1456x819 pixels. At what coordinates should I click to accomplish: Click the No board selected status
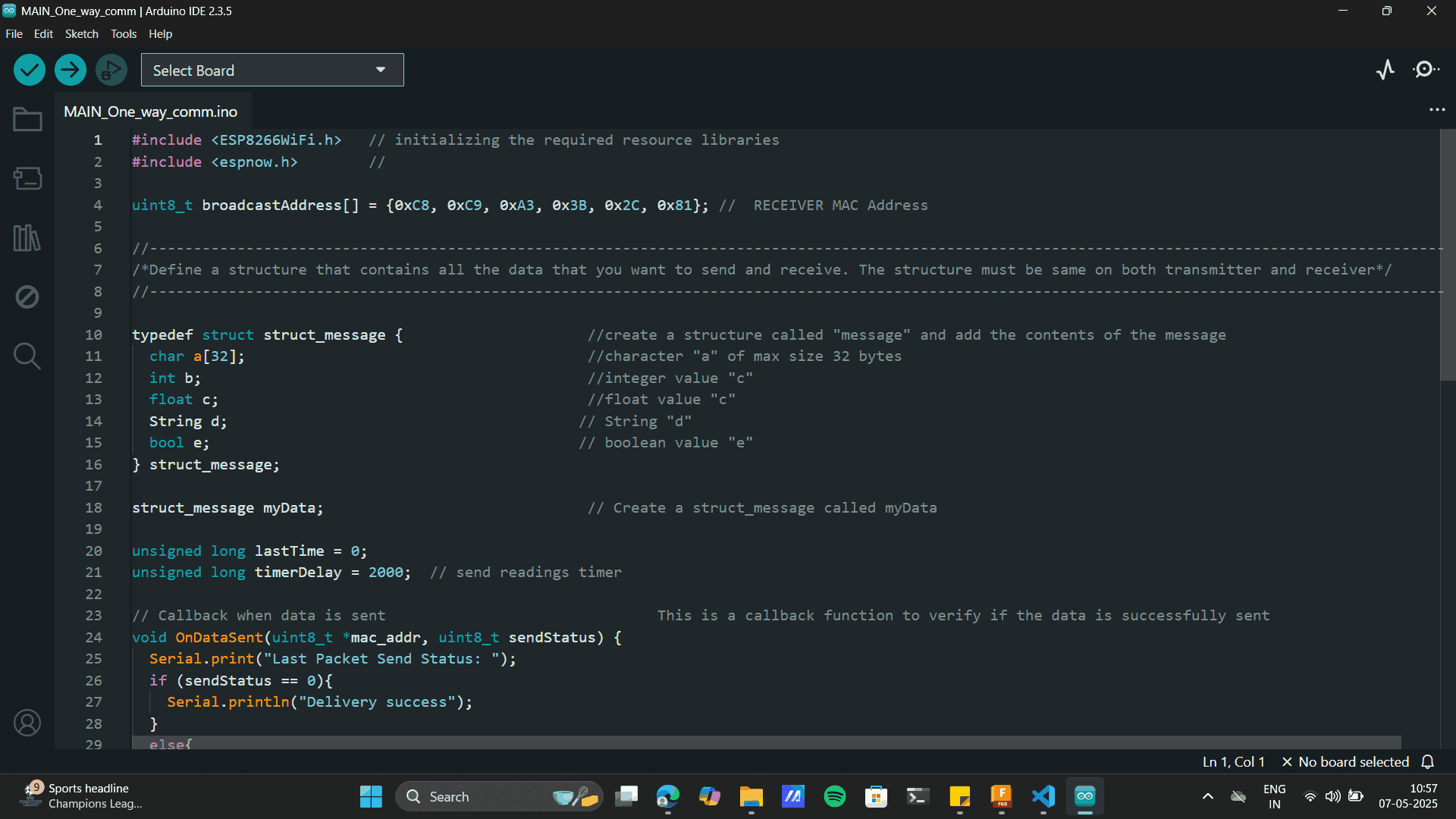(x=1345, y=761)
